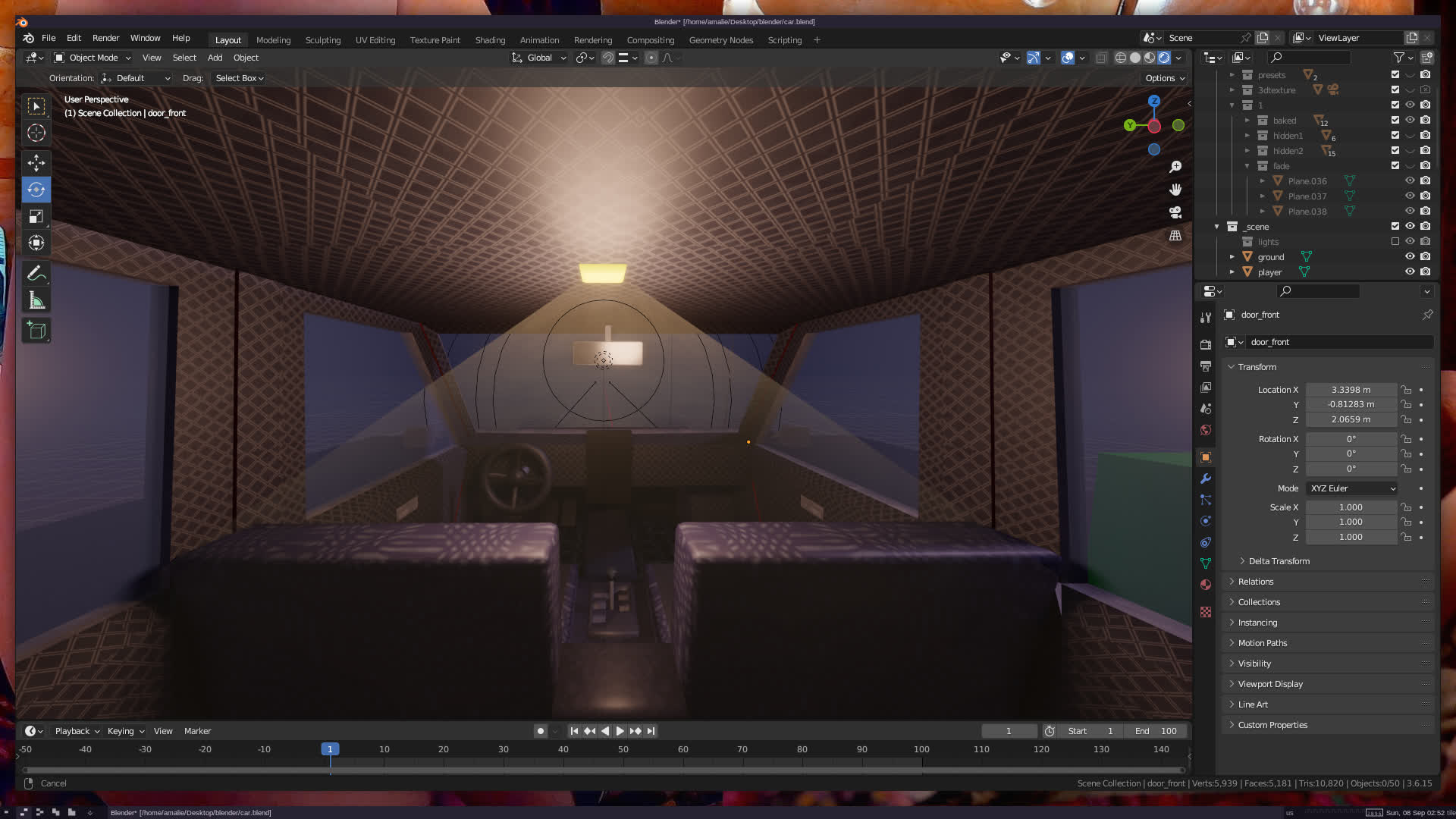Click the Location X value field
This screenshot has height=819, width=1456.
pos(1351,390)
